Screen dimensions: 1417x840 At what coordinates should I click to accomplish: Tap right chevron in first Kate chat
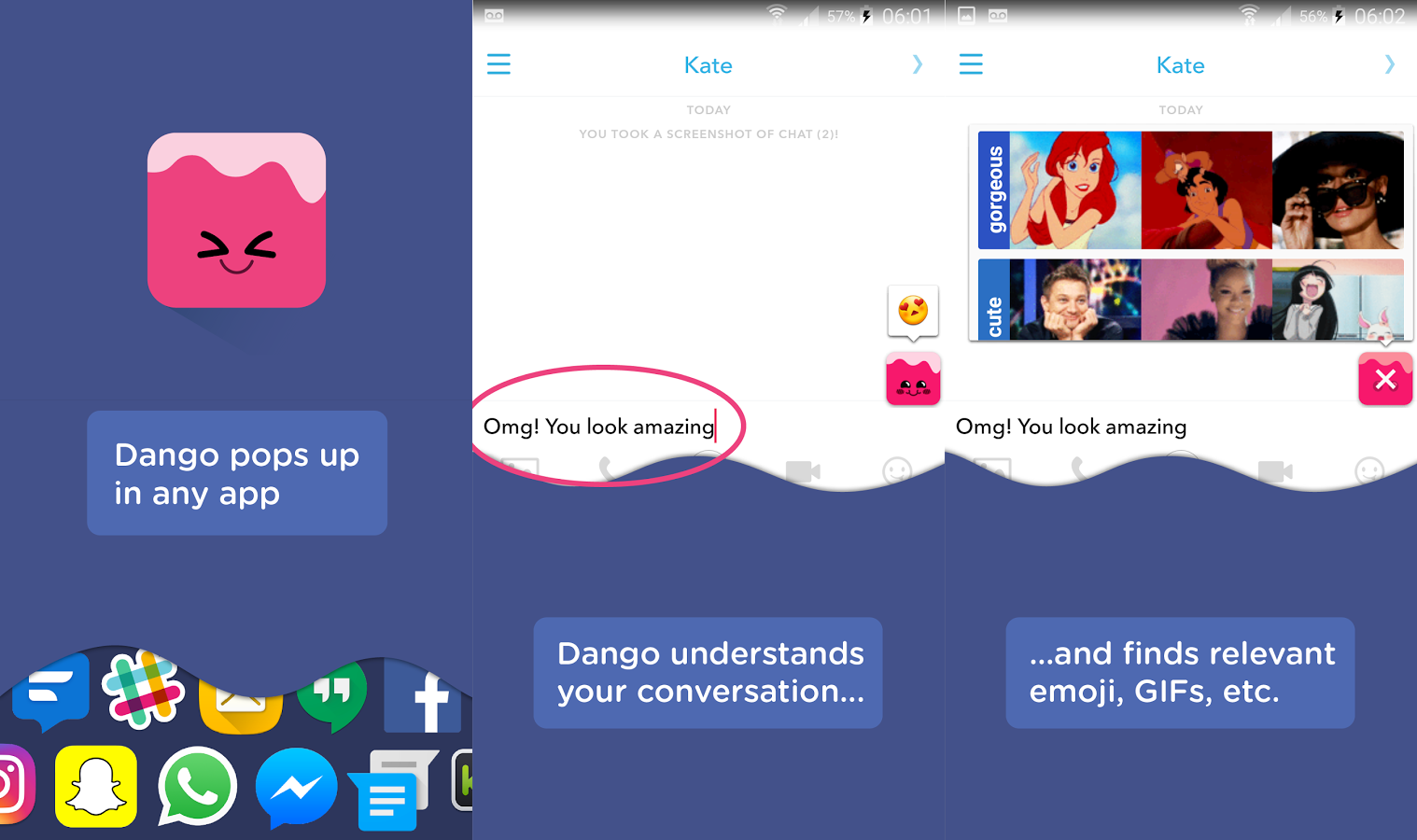tap(918, 63)
